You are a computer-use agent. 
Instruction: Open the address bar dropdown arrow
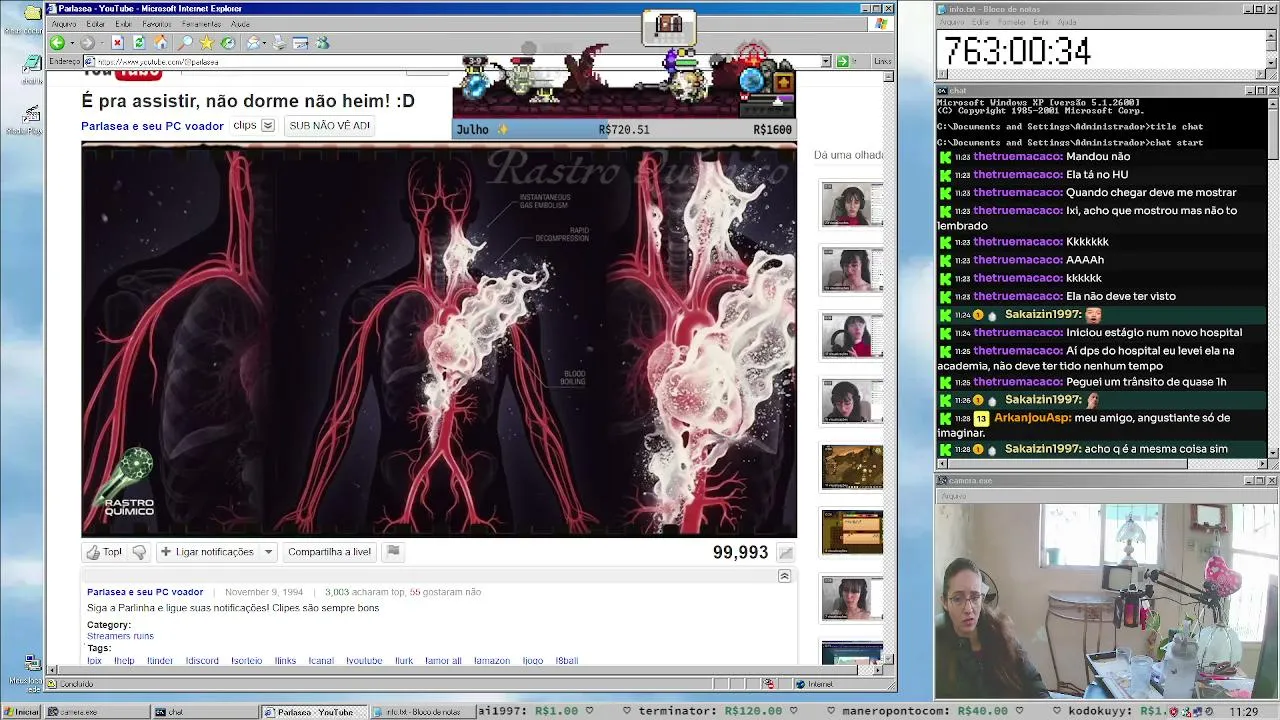(x=826, y=61)
